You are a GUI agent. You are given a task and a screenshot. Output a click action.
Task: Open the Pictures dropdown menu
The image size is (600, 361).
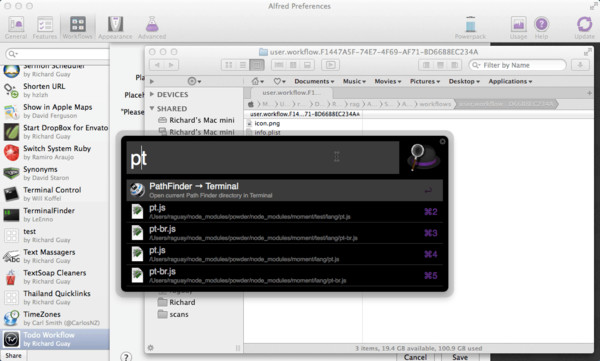[x=425, y=81]
